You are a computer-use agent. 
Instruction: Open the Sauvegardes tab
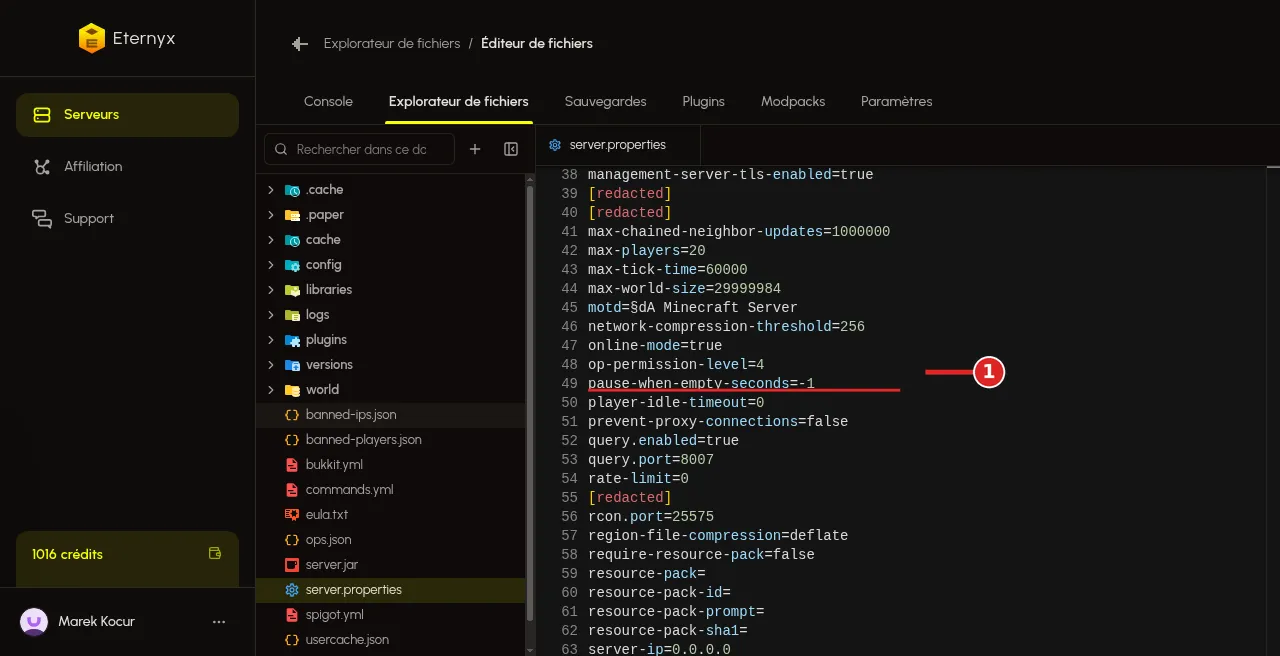click(605, 102)
